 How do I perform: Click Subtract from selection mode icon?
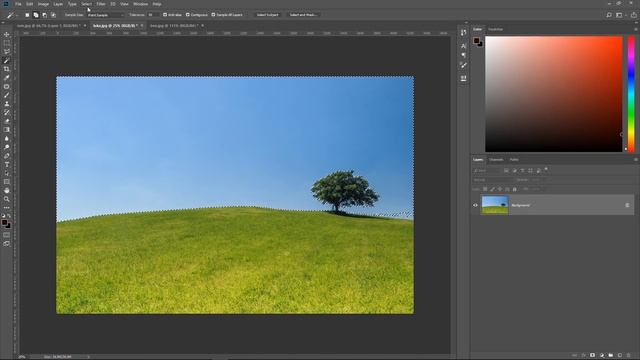coord(44,15)
